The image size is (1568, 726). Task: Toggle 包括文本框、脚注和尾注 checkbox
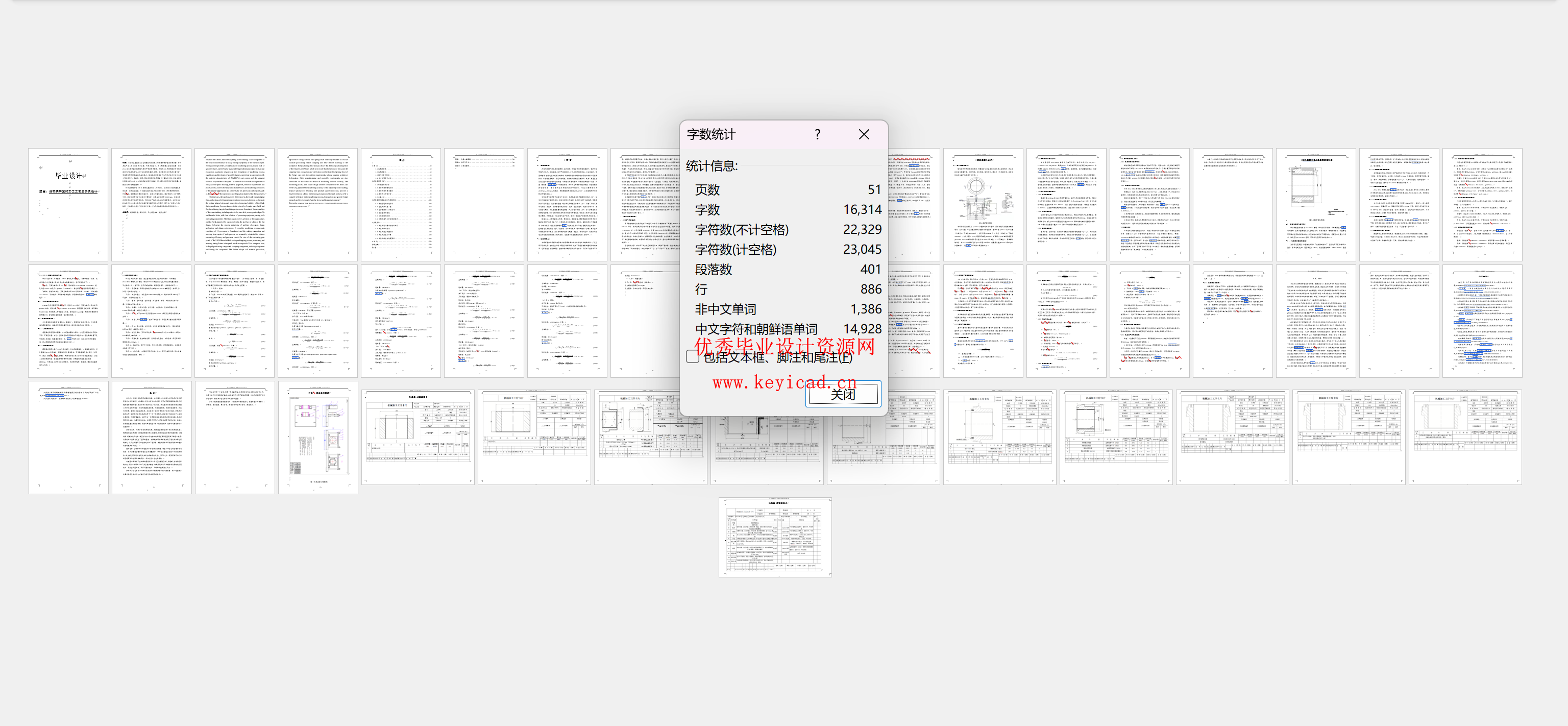pyautogui.click(x=692, y=357)
